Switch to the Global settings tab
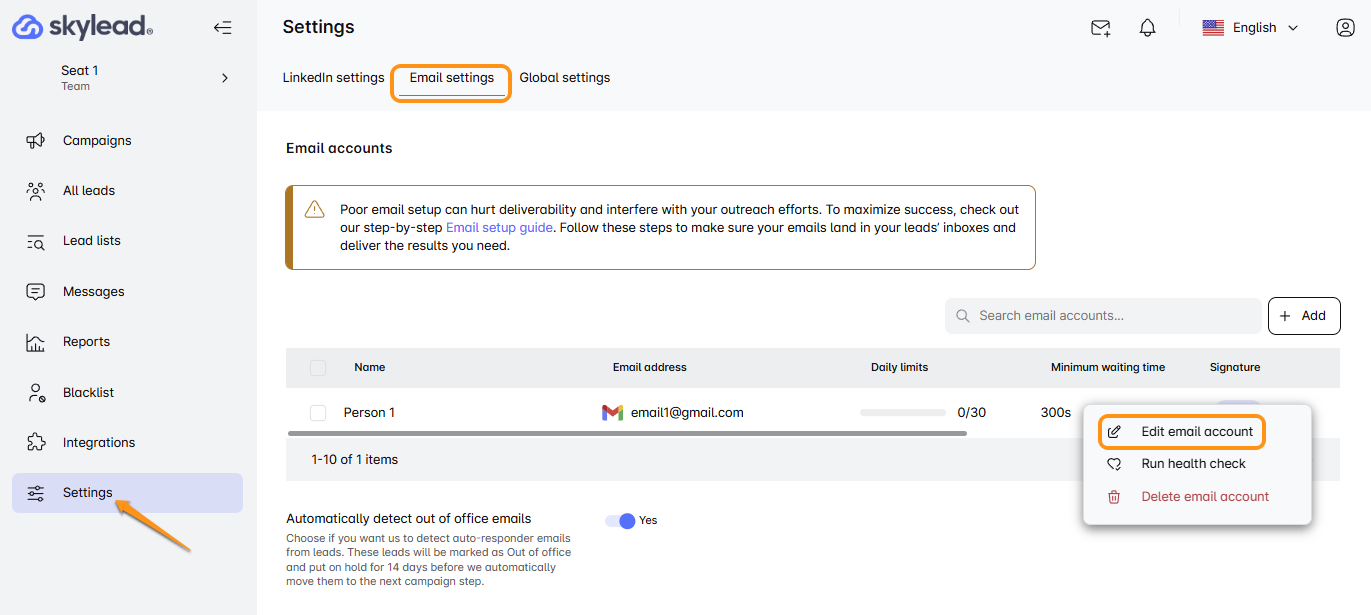The height and width of the screenshot is (615, 1371). click(564, 78)
